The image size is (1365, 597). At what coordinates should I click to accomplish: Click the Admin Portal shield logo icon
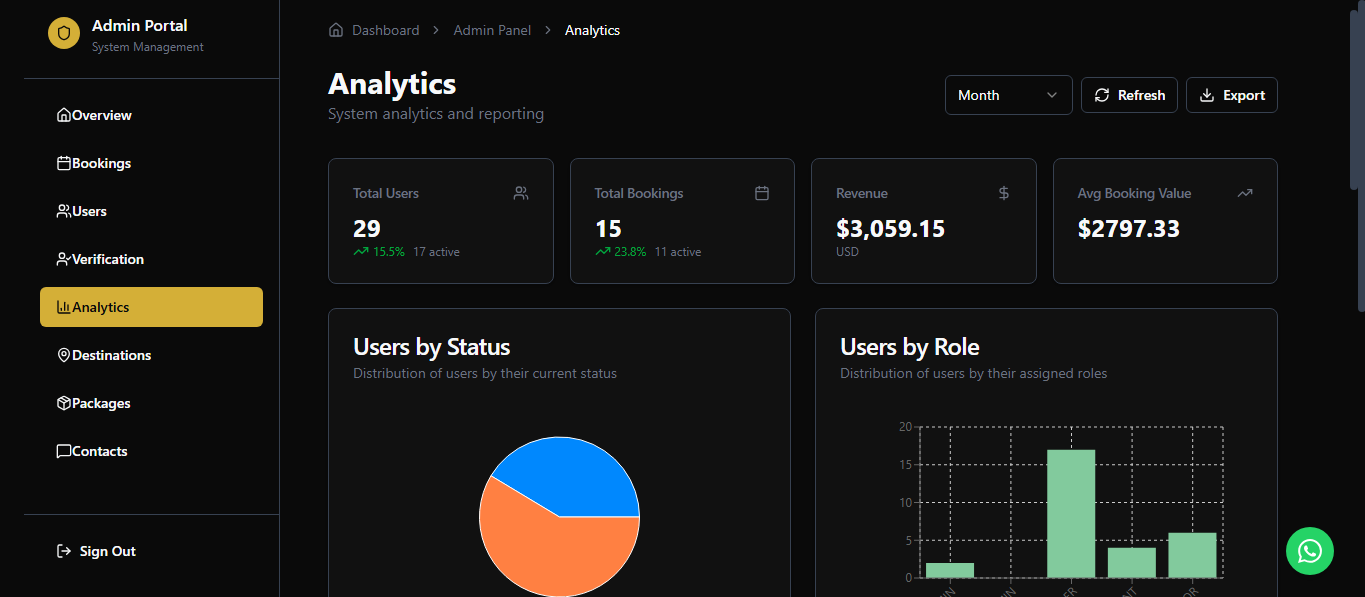pyautogui.click(x=64, y=33)
